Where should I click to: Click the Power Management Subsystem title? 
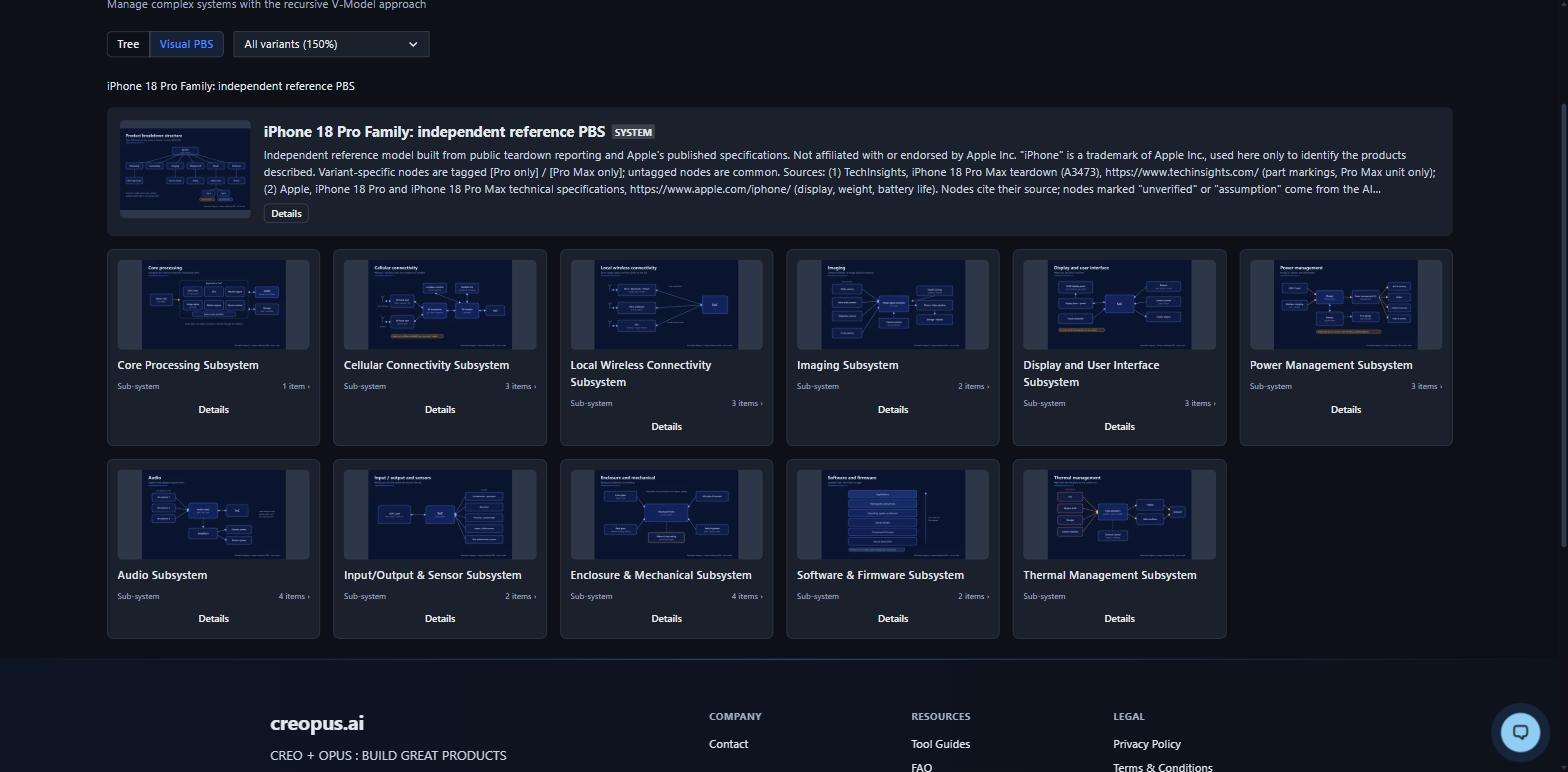[x=1331, y=365]
